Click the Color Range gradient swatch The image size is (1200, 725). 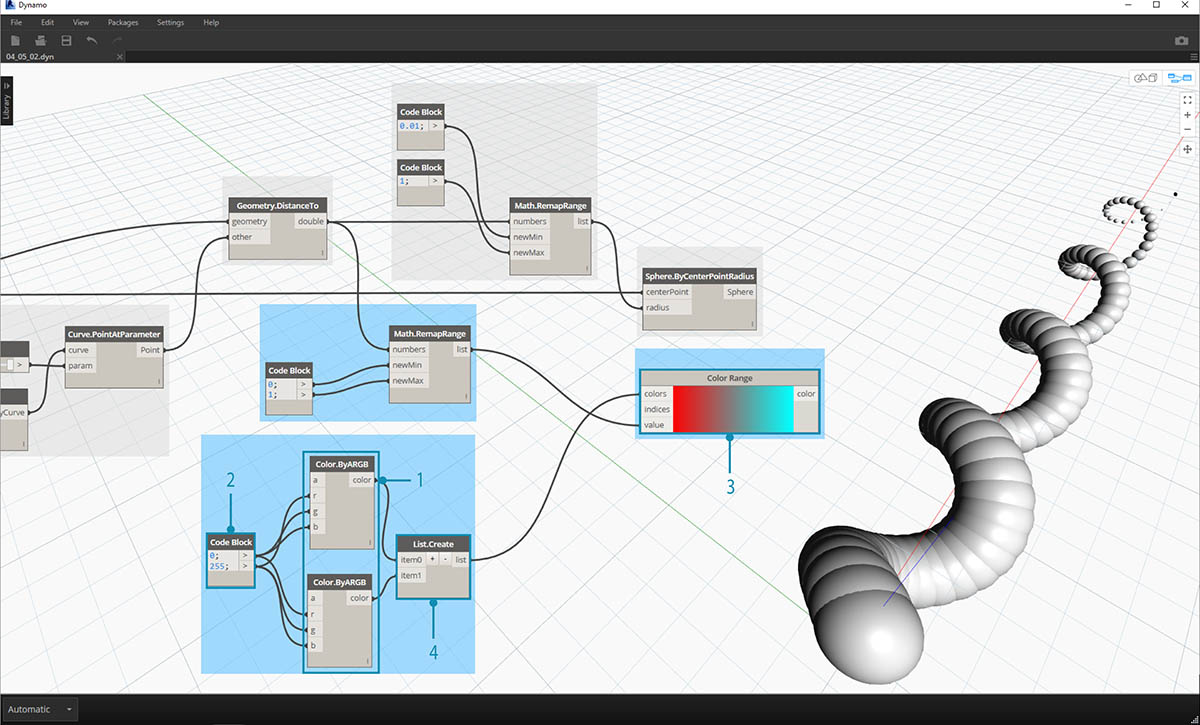click(732, 409)
